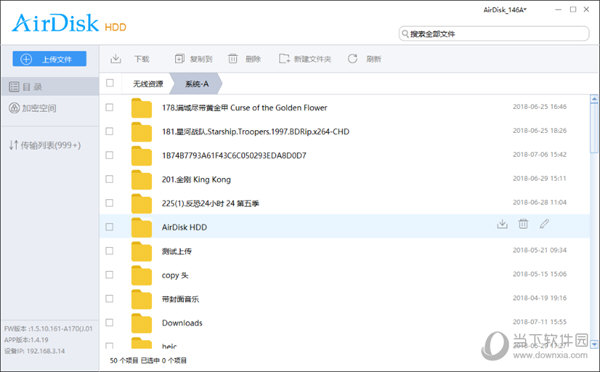Click the '1B74B7793A61F43C6C050293EDA8D0D7' name
600x372 pixels.
234,155
